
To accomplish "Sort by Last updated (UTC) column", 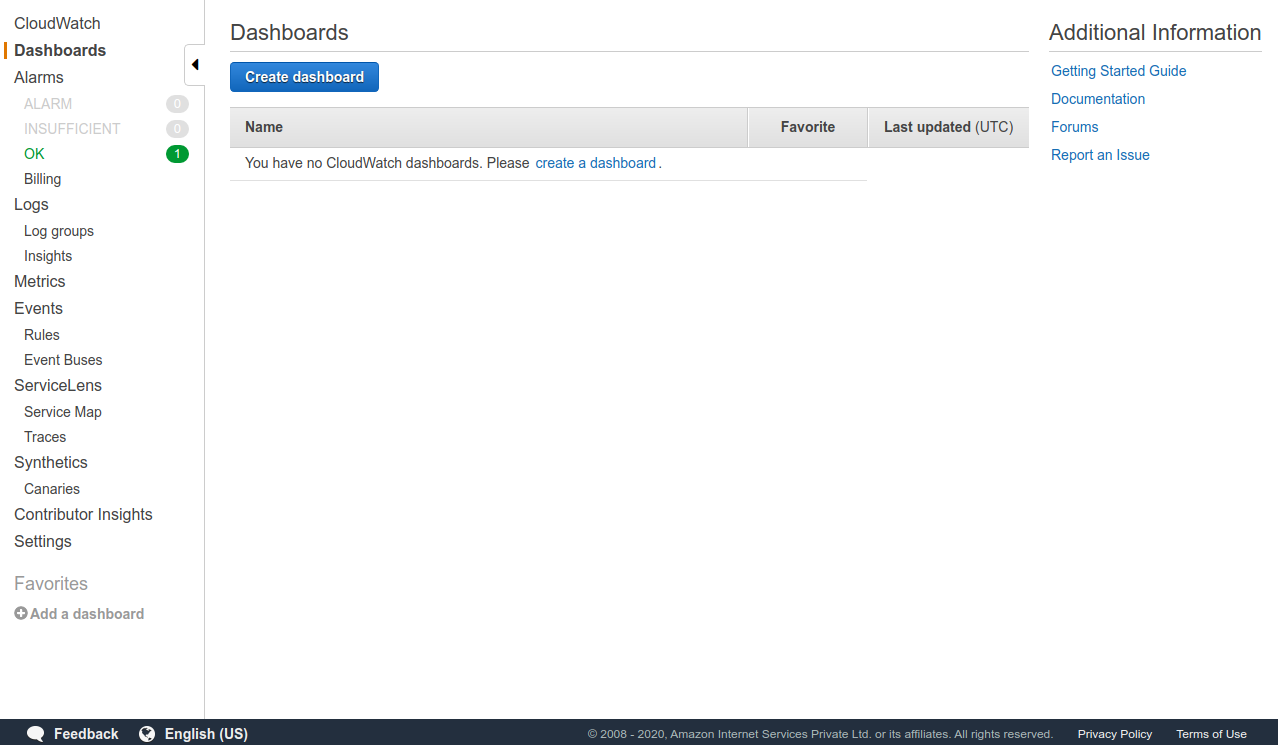I will point(948,127).
